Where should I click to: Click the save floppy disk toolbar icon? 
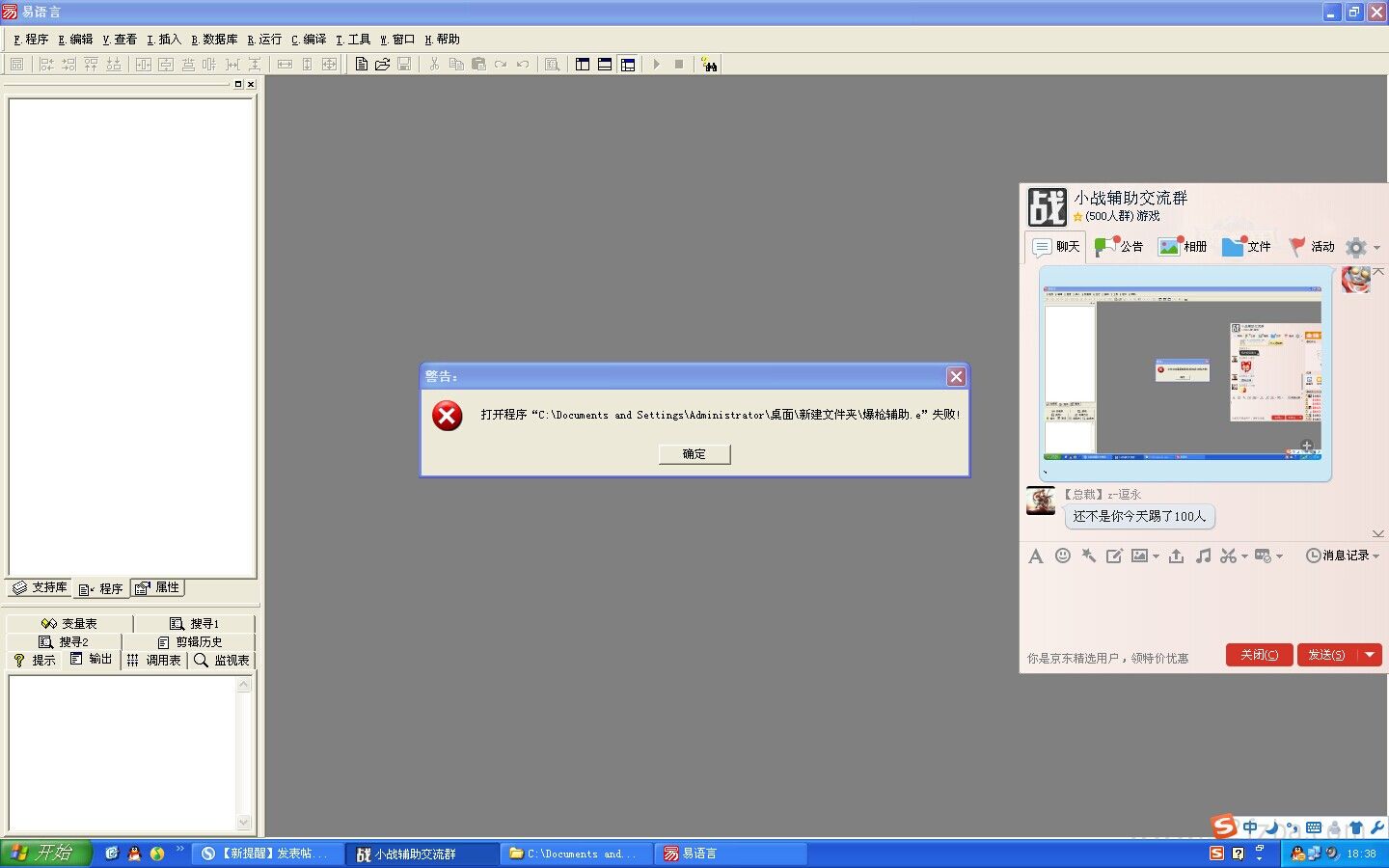coord(404,65)
